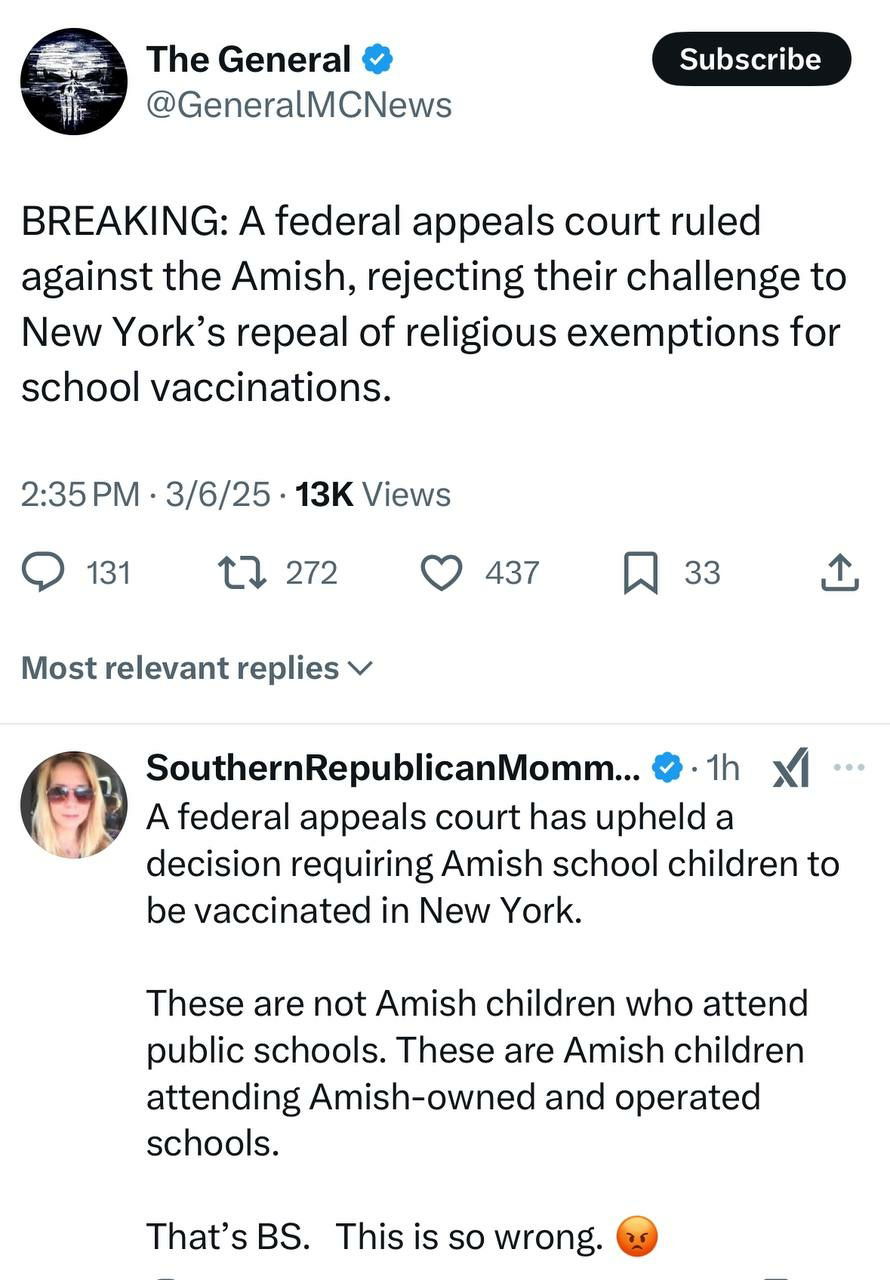This screenshot has height=1280, width=890.
Task: Click The General display name
Action: 248,60
